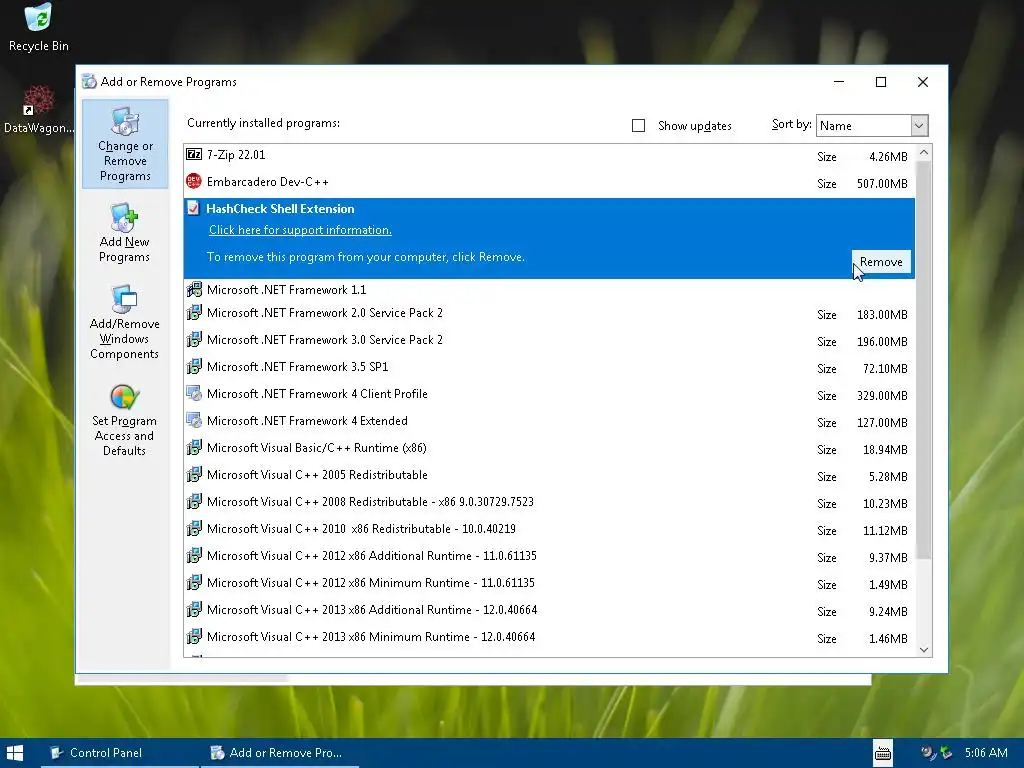Viewport: 1024px width, 768px height.
Task: Open Set Program Access and Defaults icon
Action: (124, 420)
